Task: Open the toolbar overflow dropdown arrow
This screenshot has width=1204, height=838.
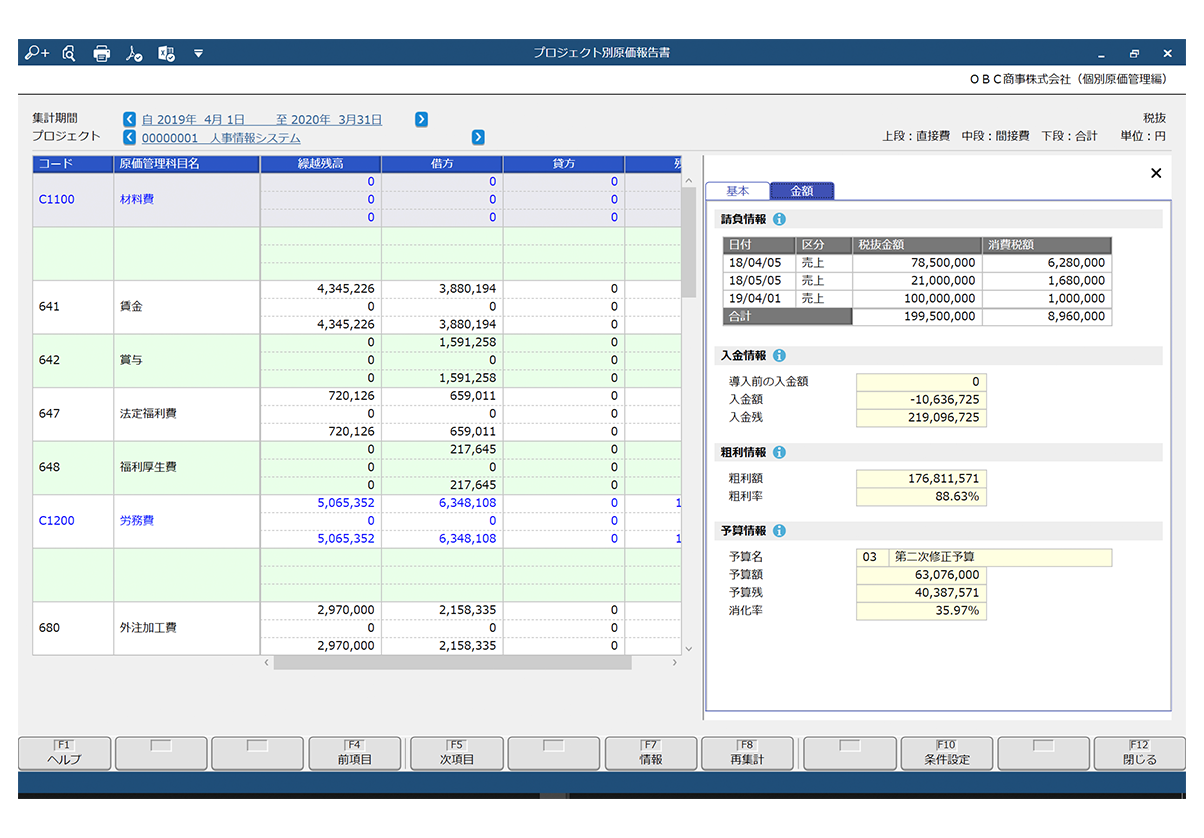Action: 198,53
